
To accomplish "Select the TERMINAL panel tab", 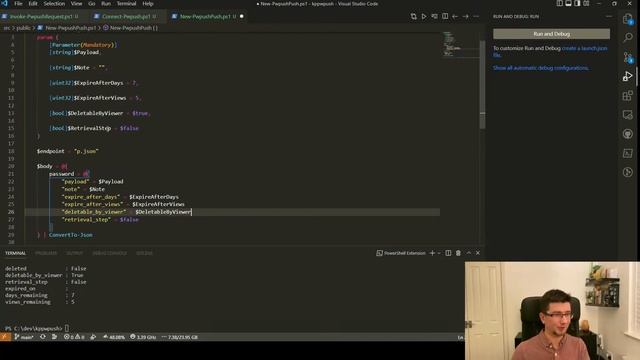I will (x=16, y=253).
